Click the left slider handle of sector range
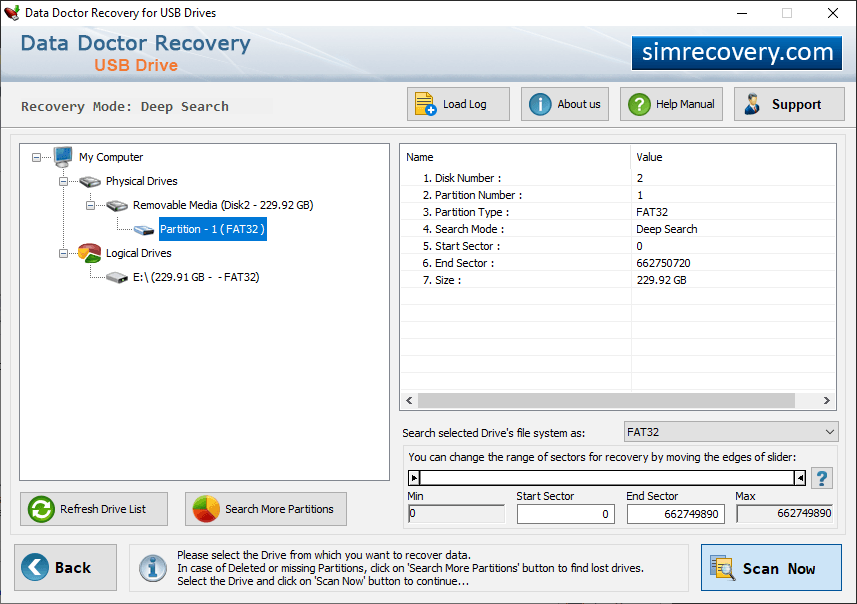The height and width of the screenshot is (604, 857). [414, 478]
